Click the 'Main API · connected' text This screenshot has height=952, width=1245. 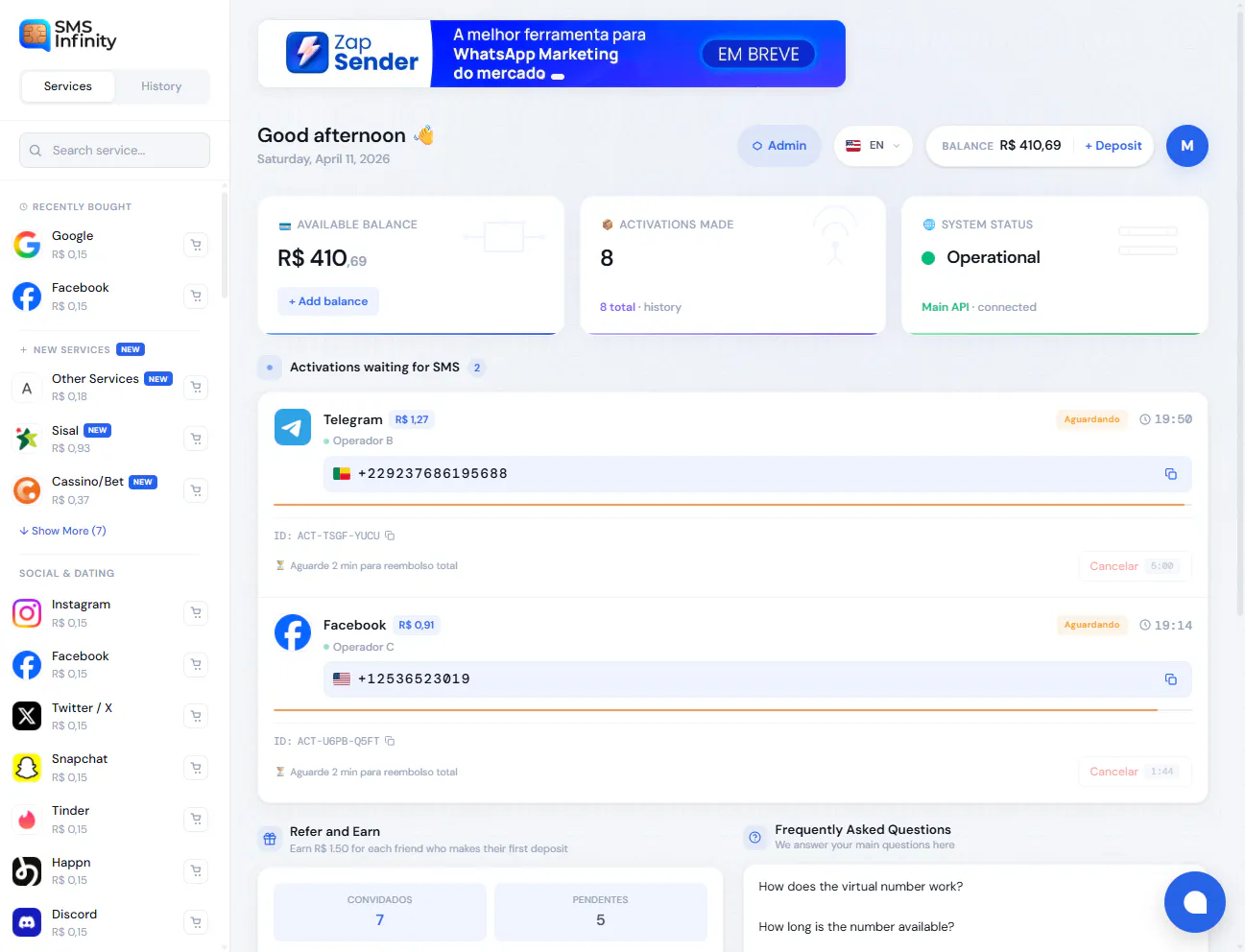point(979,307)
